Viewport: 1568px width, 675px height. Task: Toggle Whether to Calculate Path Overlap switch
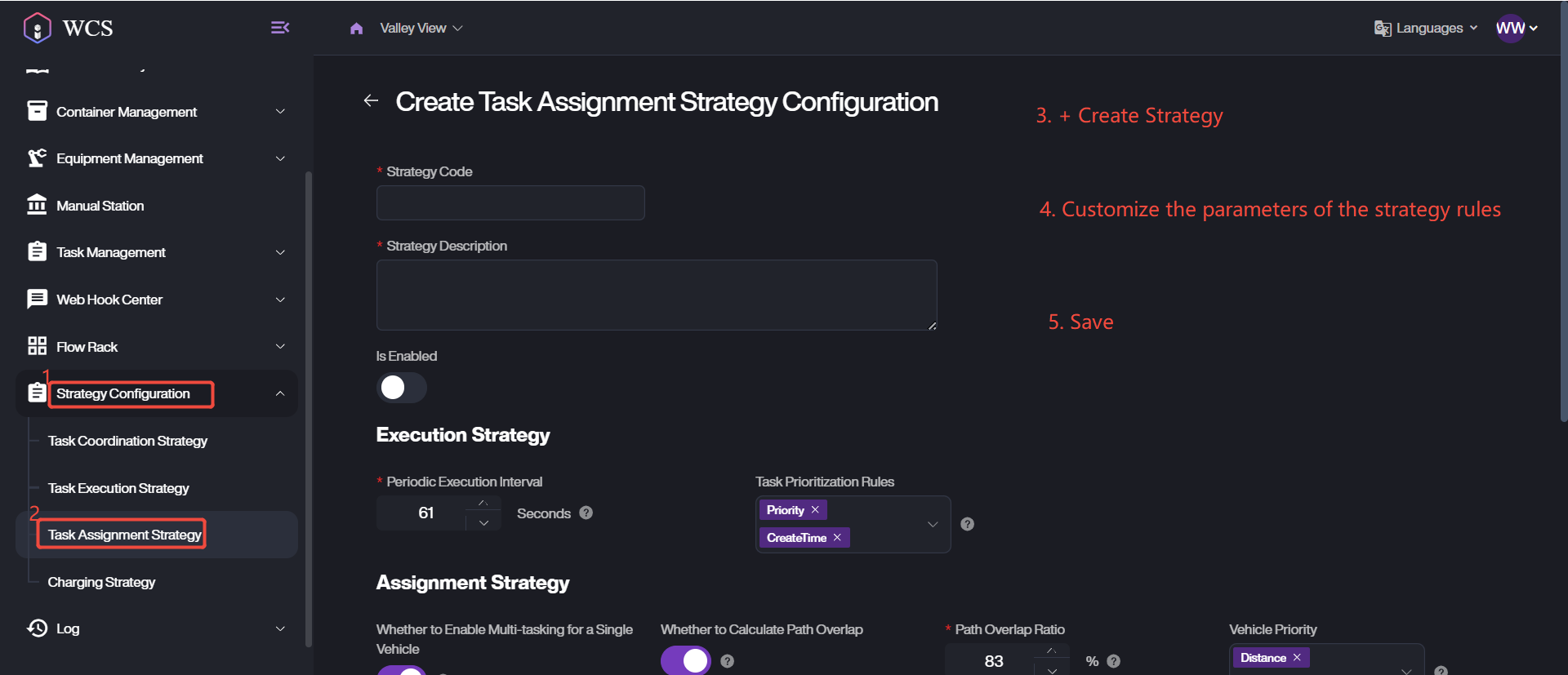(x=685, y=660)
